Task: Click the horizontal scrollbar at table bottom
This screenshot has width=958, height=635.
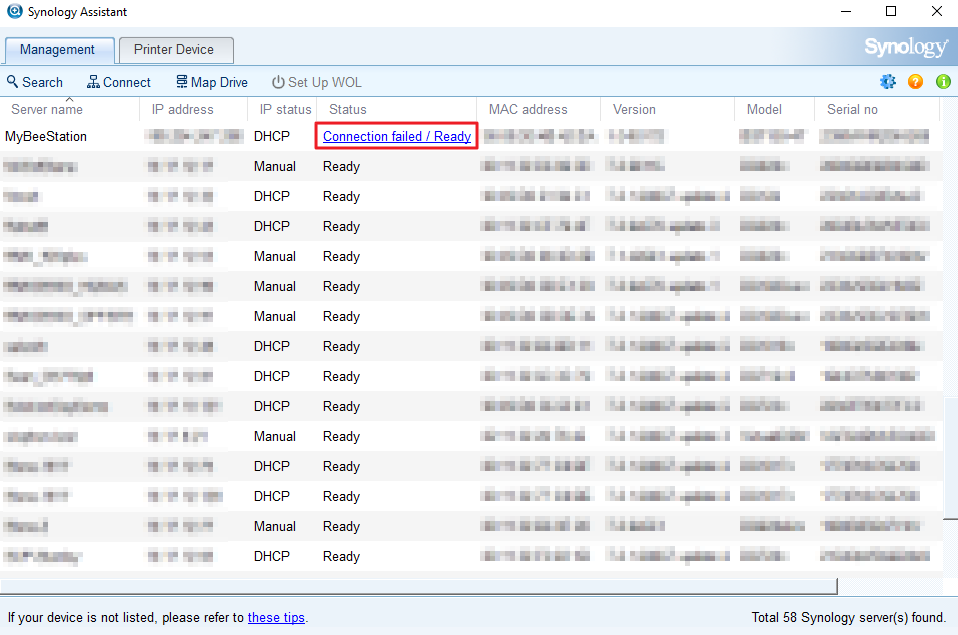Action: click(x=419, y=586)
